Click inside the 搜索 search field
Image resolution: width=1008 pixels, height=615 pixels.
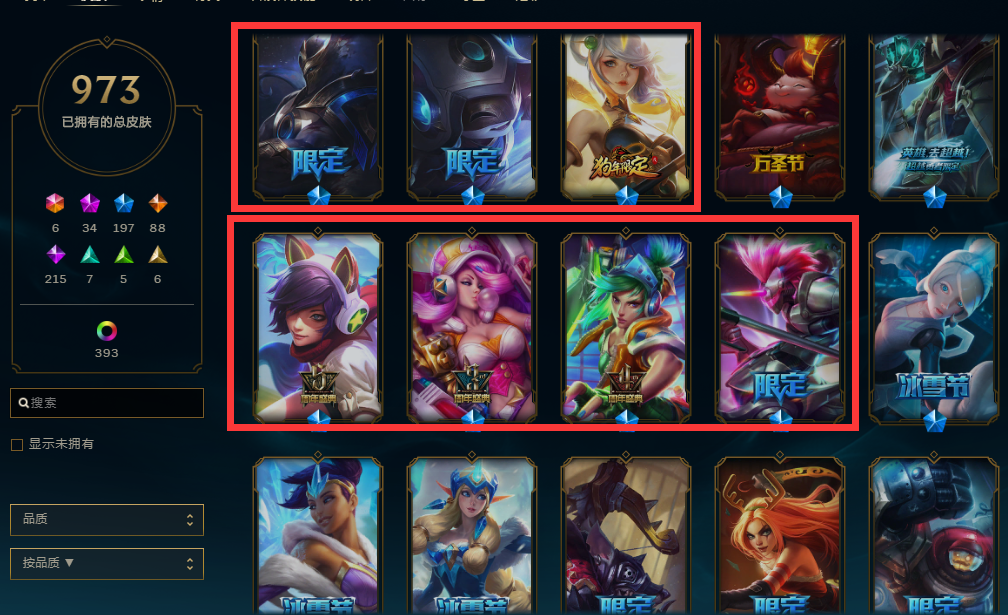pyautogui.click(x=107, y=403)
